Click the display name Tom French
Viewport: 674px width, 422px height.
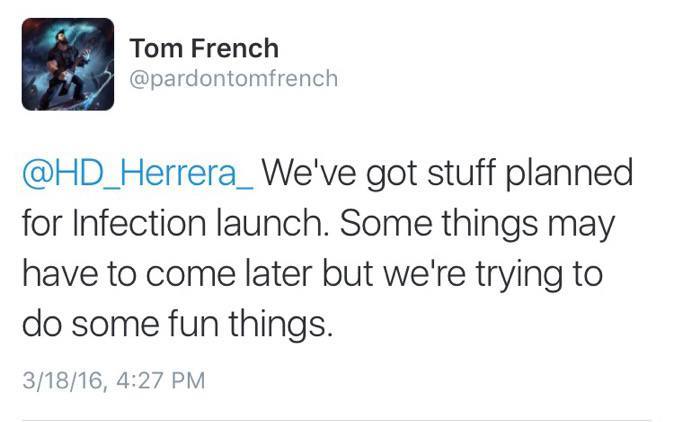pyautogui.click(x=204, y=48)
